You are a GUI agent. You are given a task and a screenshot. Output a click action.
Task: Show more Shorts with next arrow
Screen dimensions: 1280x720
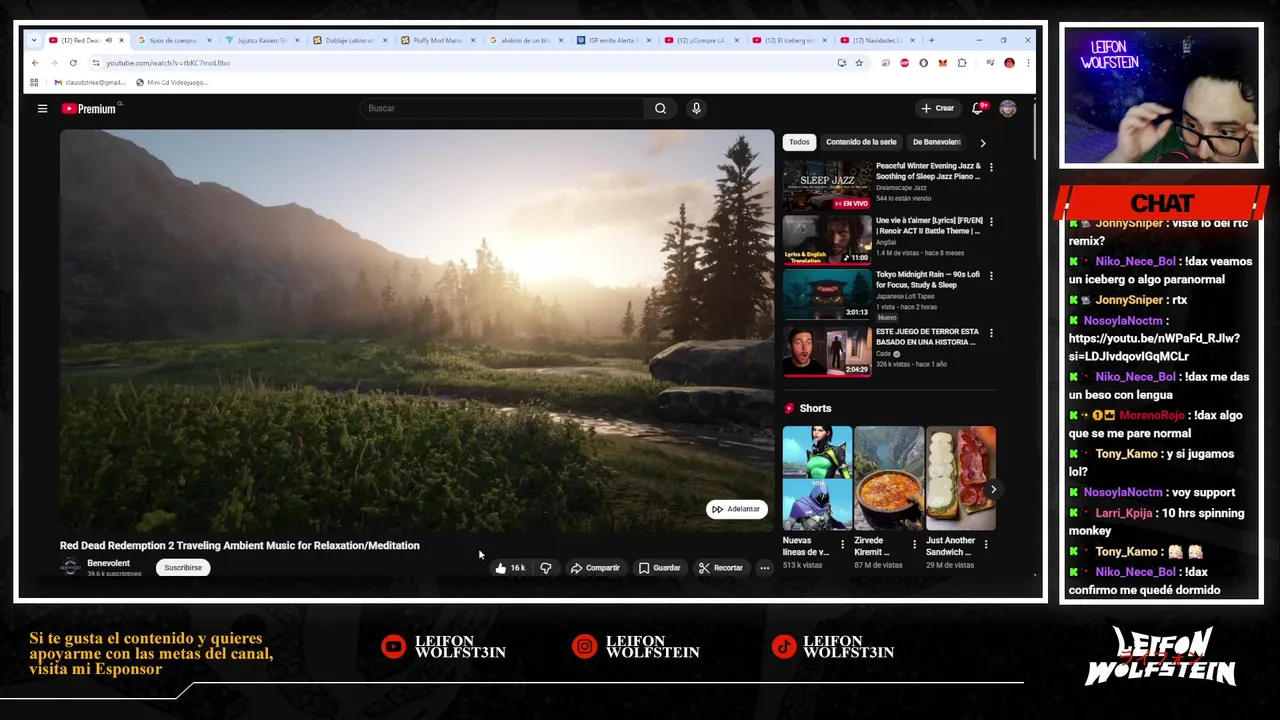[993, 489]
